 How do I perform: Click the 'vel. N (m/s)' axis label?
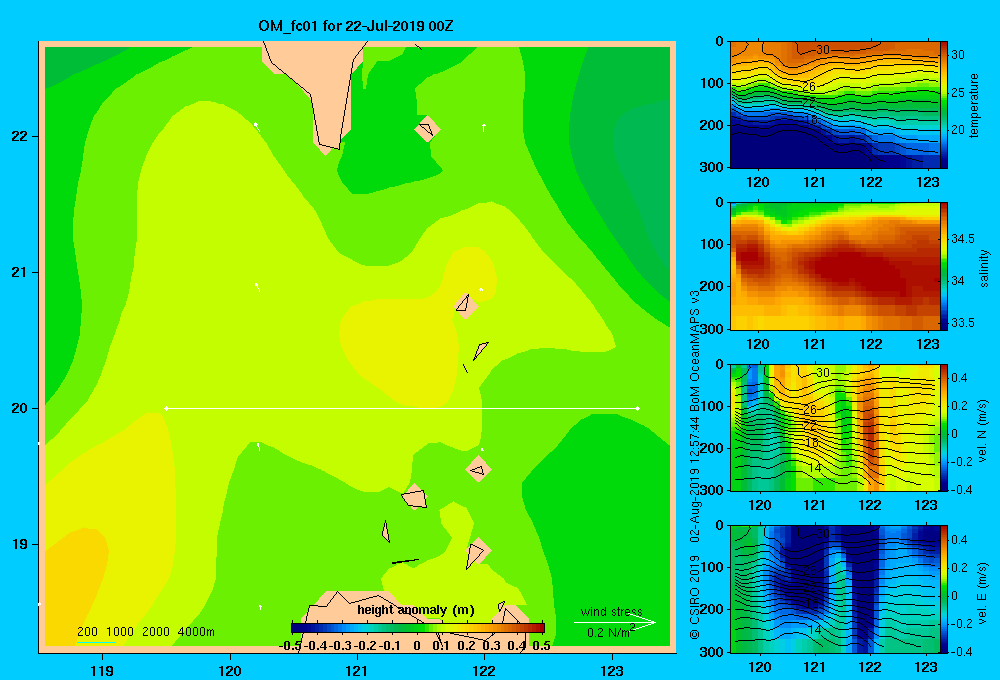click(982, 431)
